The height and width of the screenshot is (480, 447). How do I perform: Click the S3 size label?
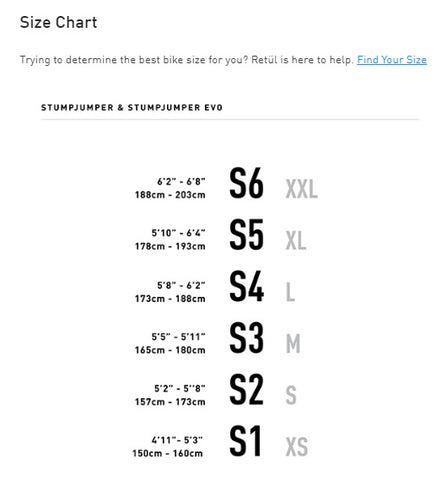[x=246, y=338]
